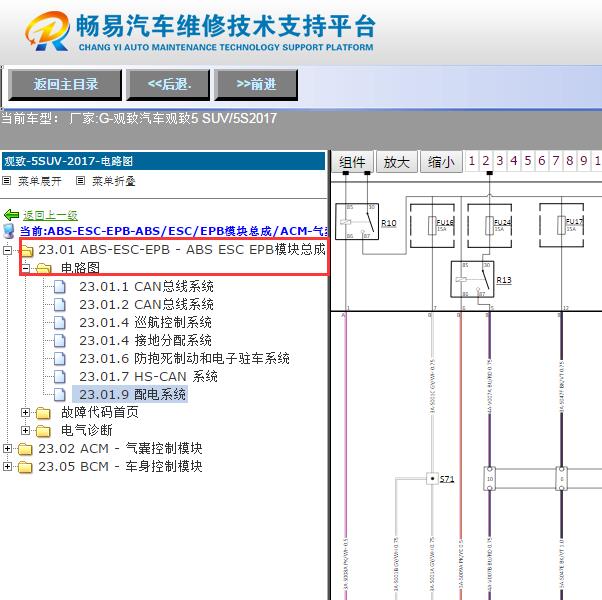Select 23.01.9 配电系统 entry
This screenshot has height=600, width=602.
click(x=130, y=395)
